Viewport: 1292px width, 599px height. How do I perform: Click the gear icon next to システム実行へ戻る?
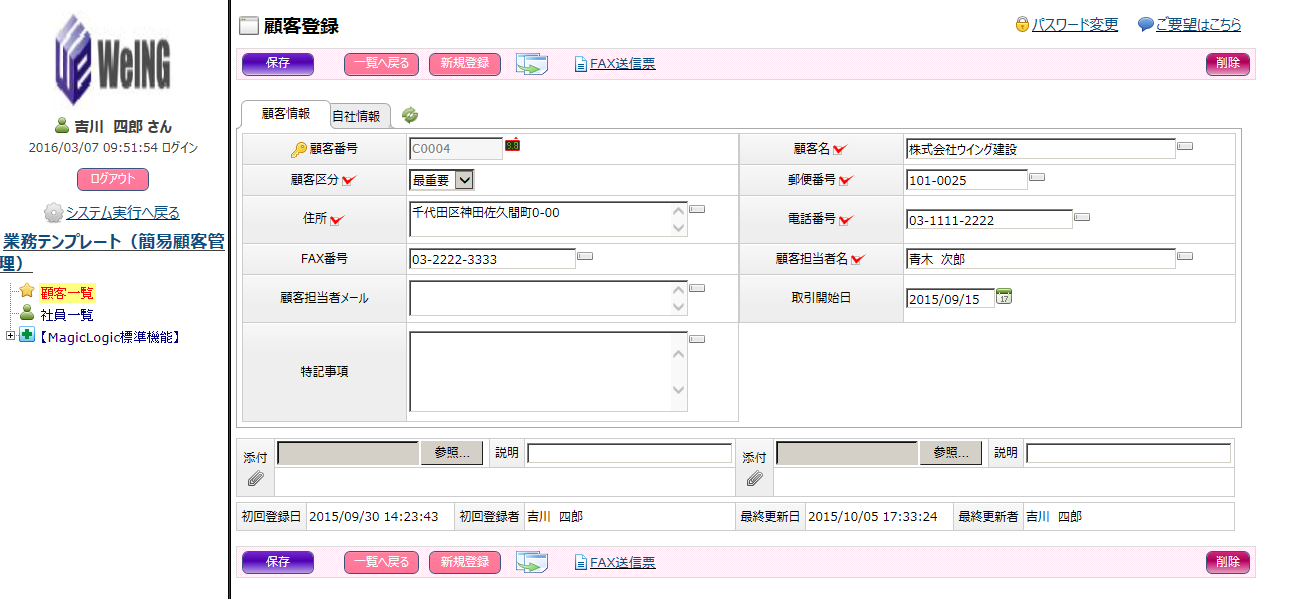(53, 213)
